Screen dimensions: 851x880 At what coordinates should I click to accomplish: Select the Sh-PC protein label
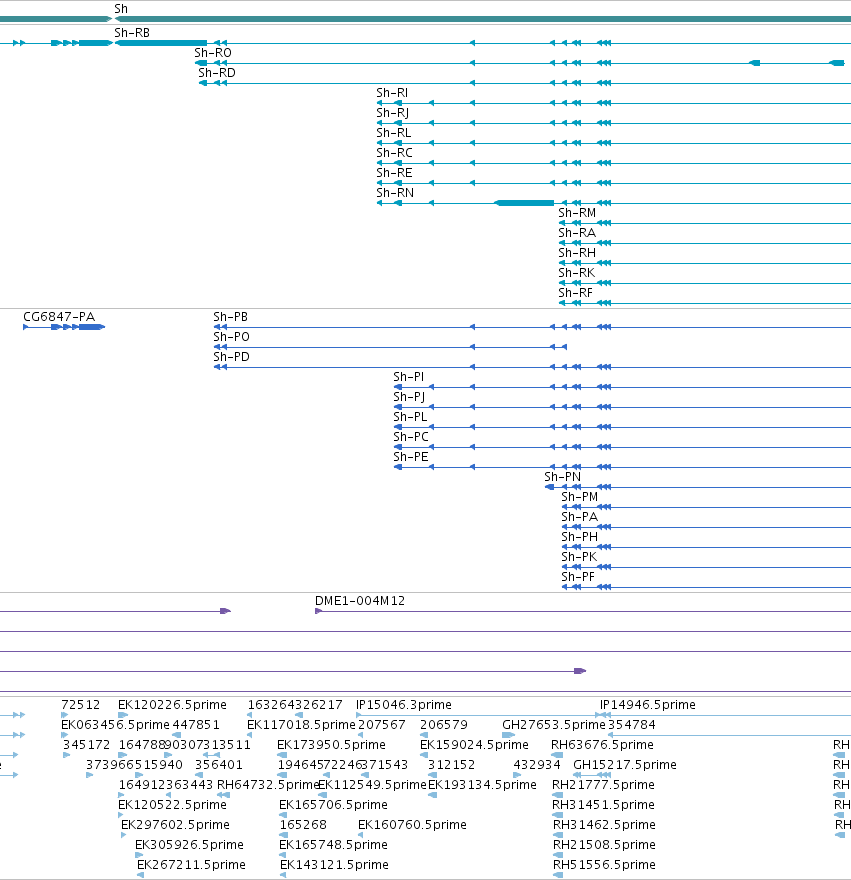tap(411, 437)
